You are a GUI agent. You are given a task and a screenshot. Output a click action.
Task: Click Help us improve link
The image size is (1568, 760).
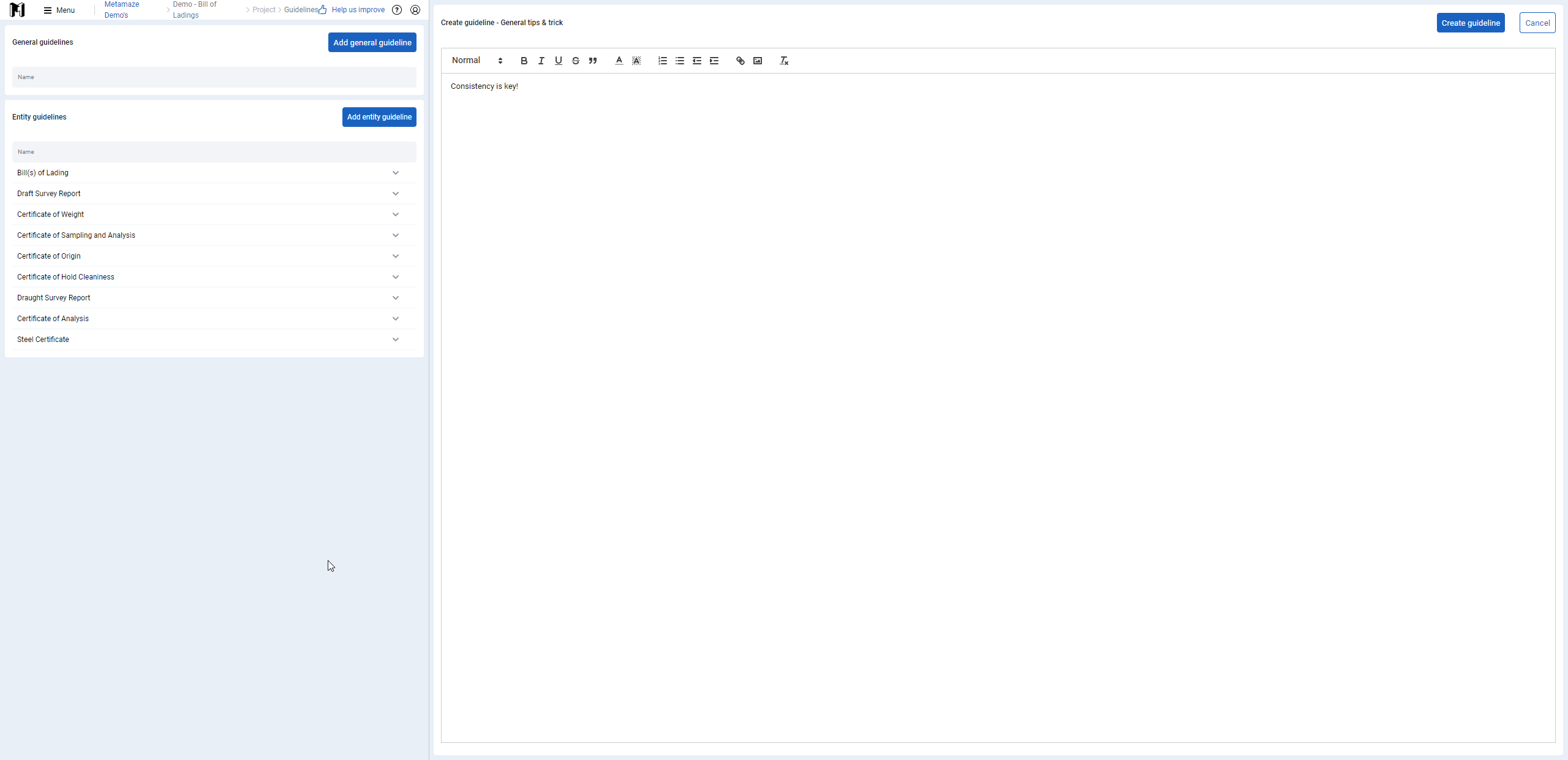point(352,10)
